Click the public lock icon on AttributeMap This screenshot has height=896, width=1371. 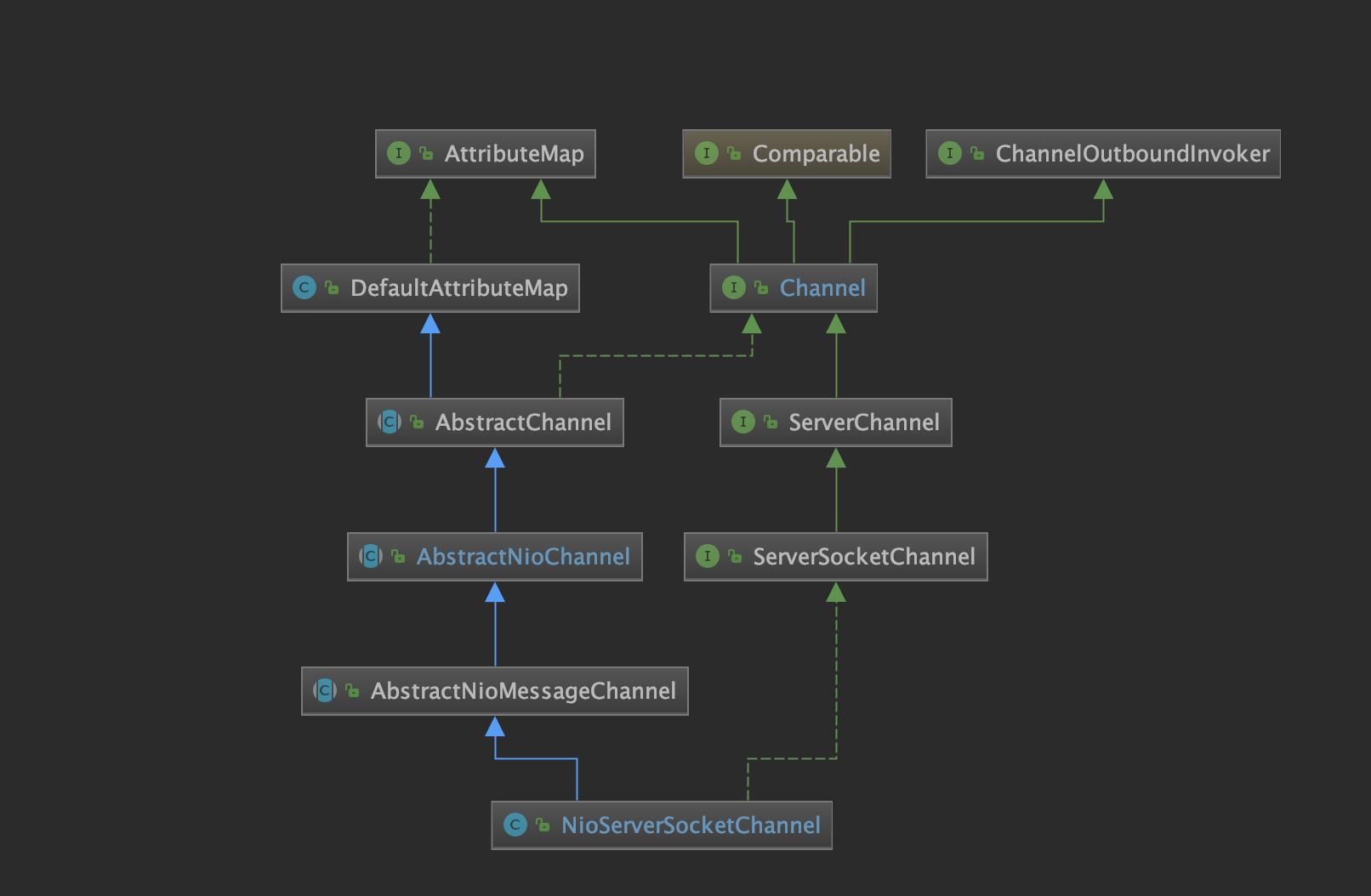(x=427, y=154)
